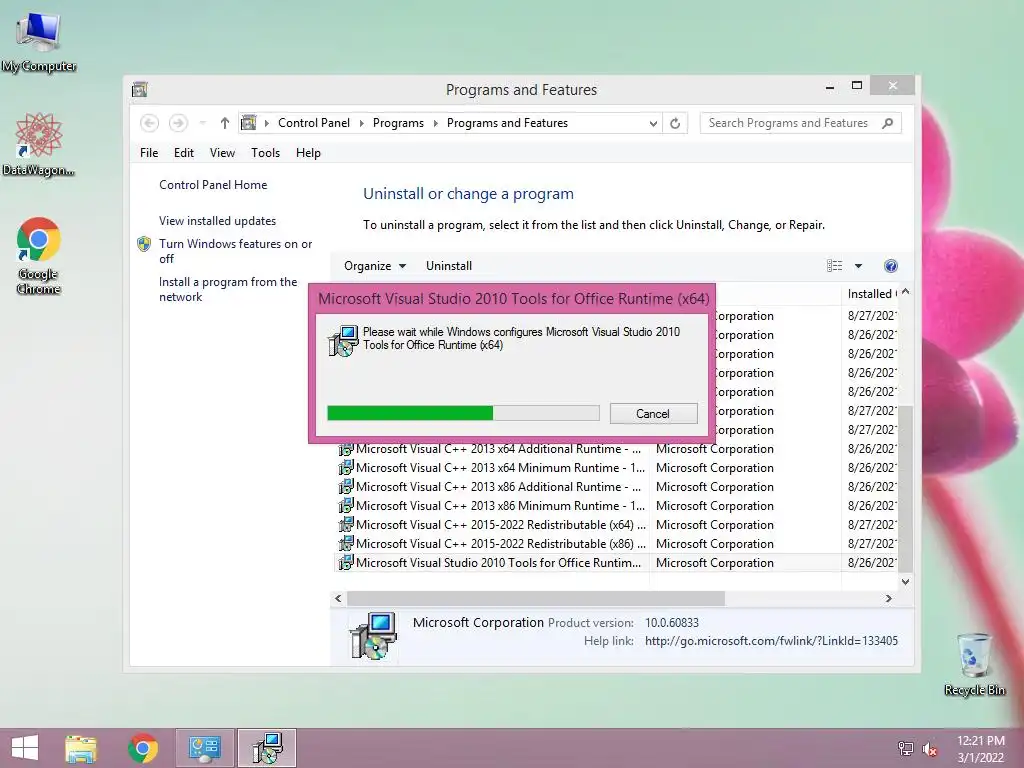The width and height of the screenshot is (1024, 768).
Task: Switch to the installer taskbar item
Action: click(x=267, y=748)
